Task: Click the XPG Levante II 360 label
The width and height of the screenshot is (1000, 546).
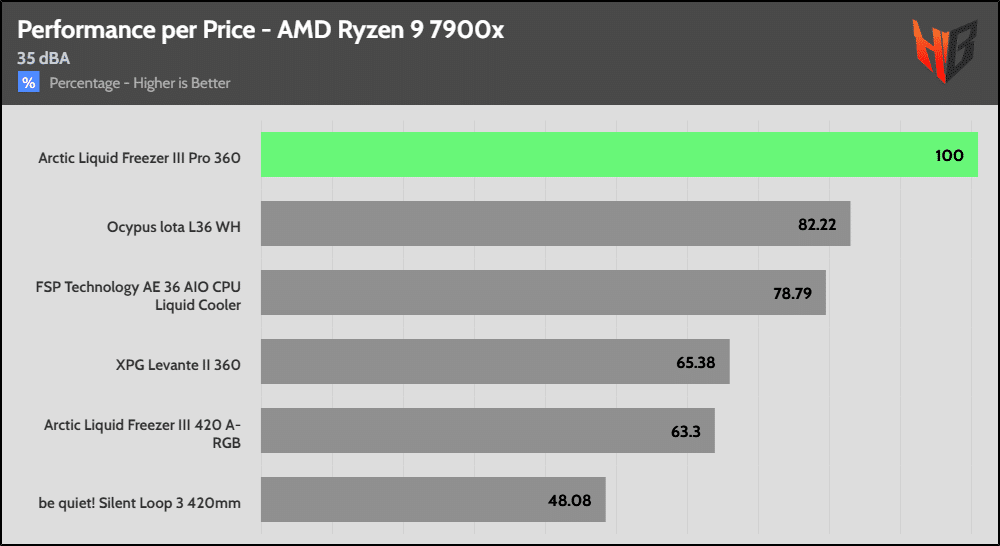Action: (x=178, y=364)
